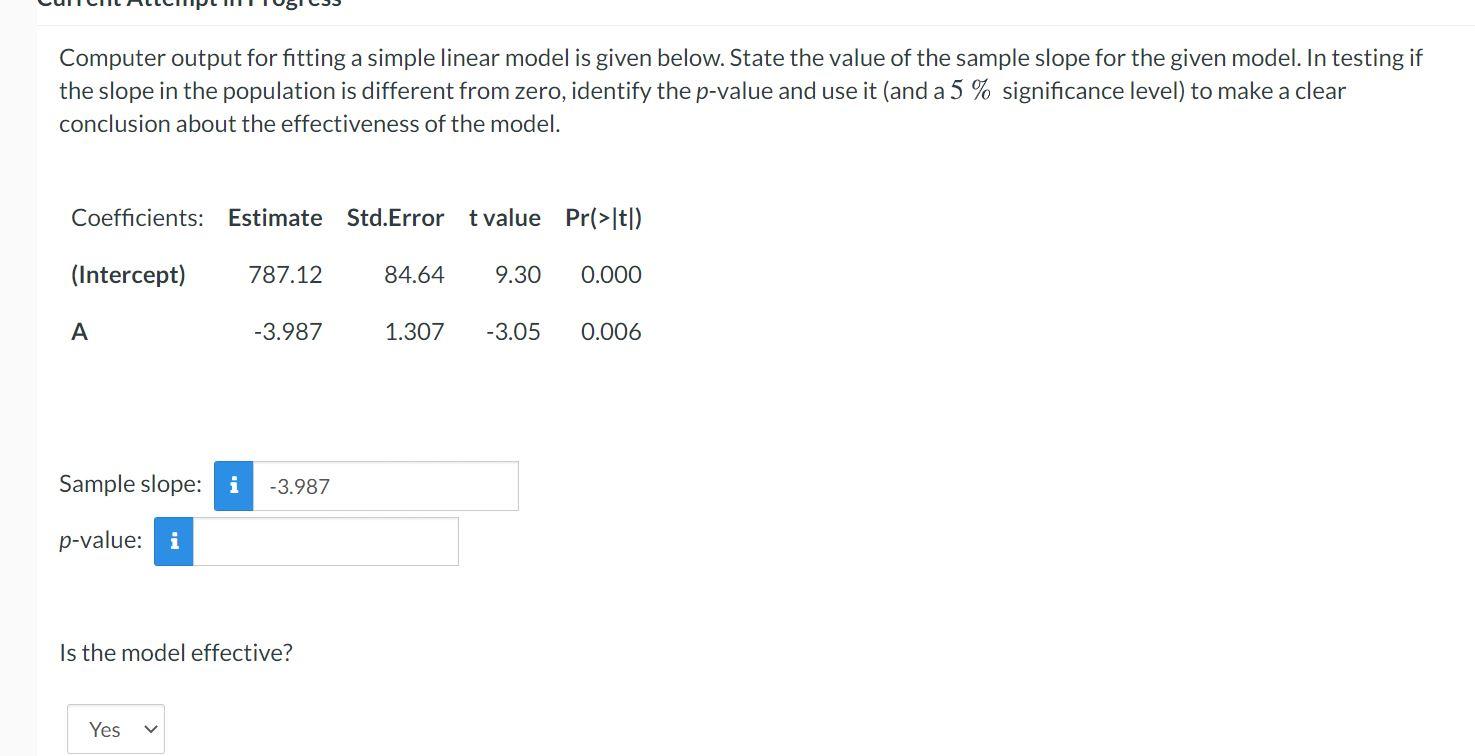This screenshot has height=756, width=1475.
Task: Click the A coefficient row label
Action: 79,331
